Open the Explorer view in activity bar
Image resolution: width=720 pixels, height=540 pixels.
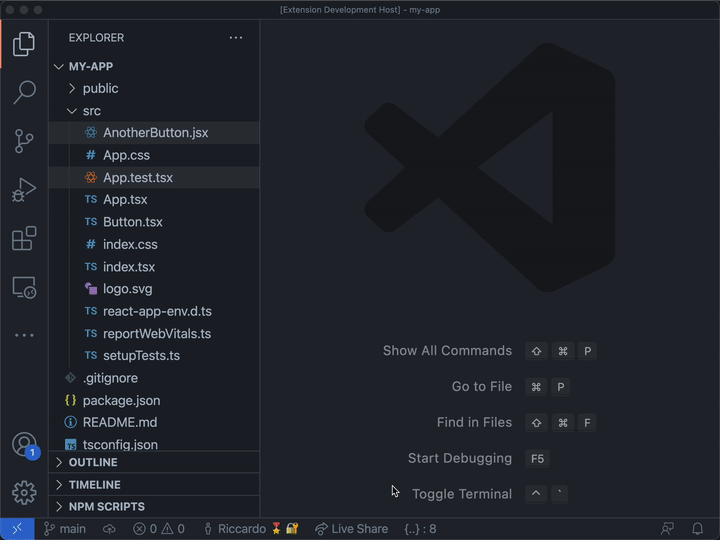[x=24, y=44]
